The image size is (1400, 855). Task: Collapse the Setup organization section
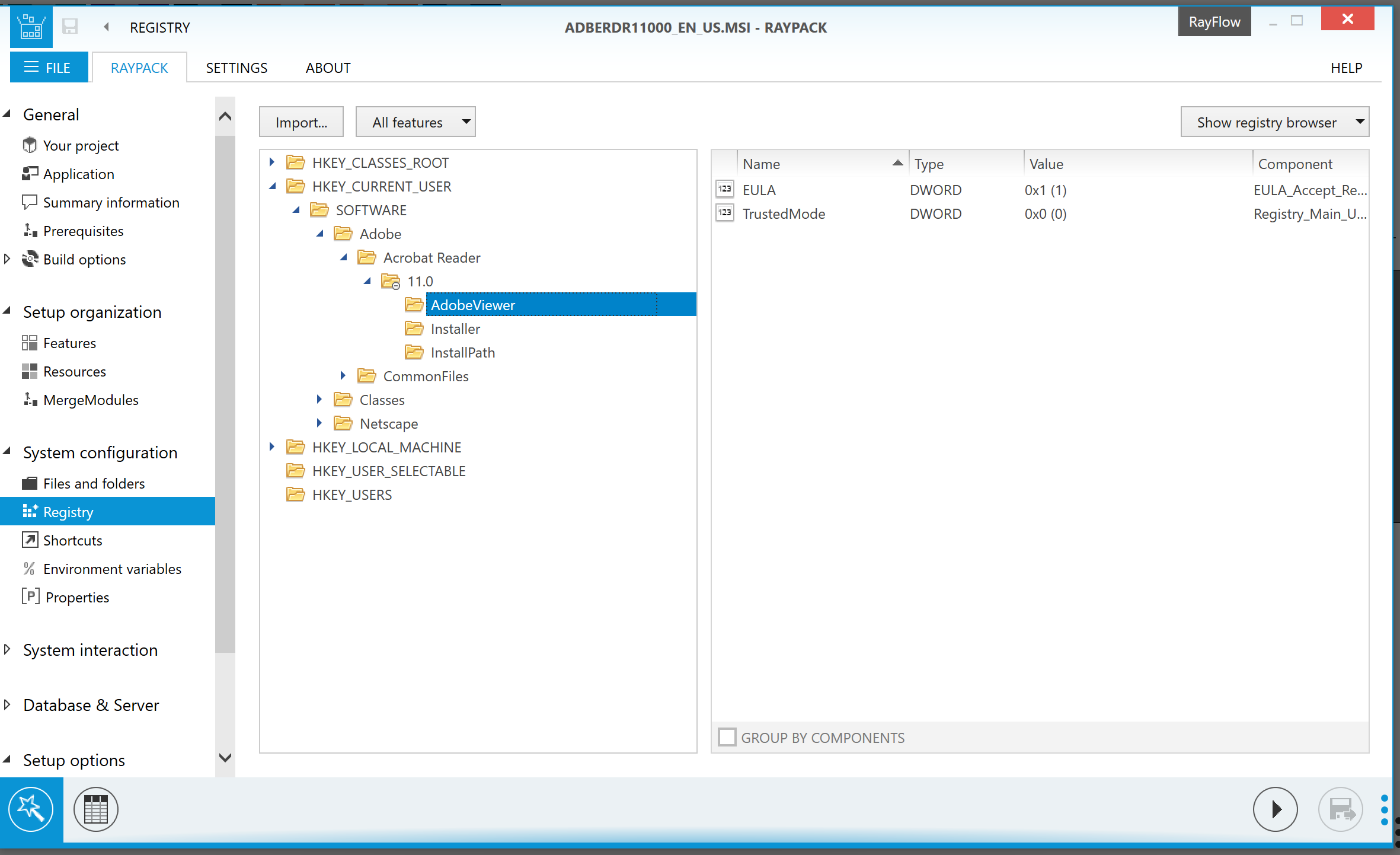pyautogui.click(x=7, y=311)
